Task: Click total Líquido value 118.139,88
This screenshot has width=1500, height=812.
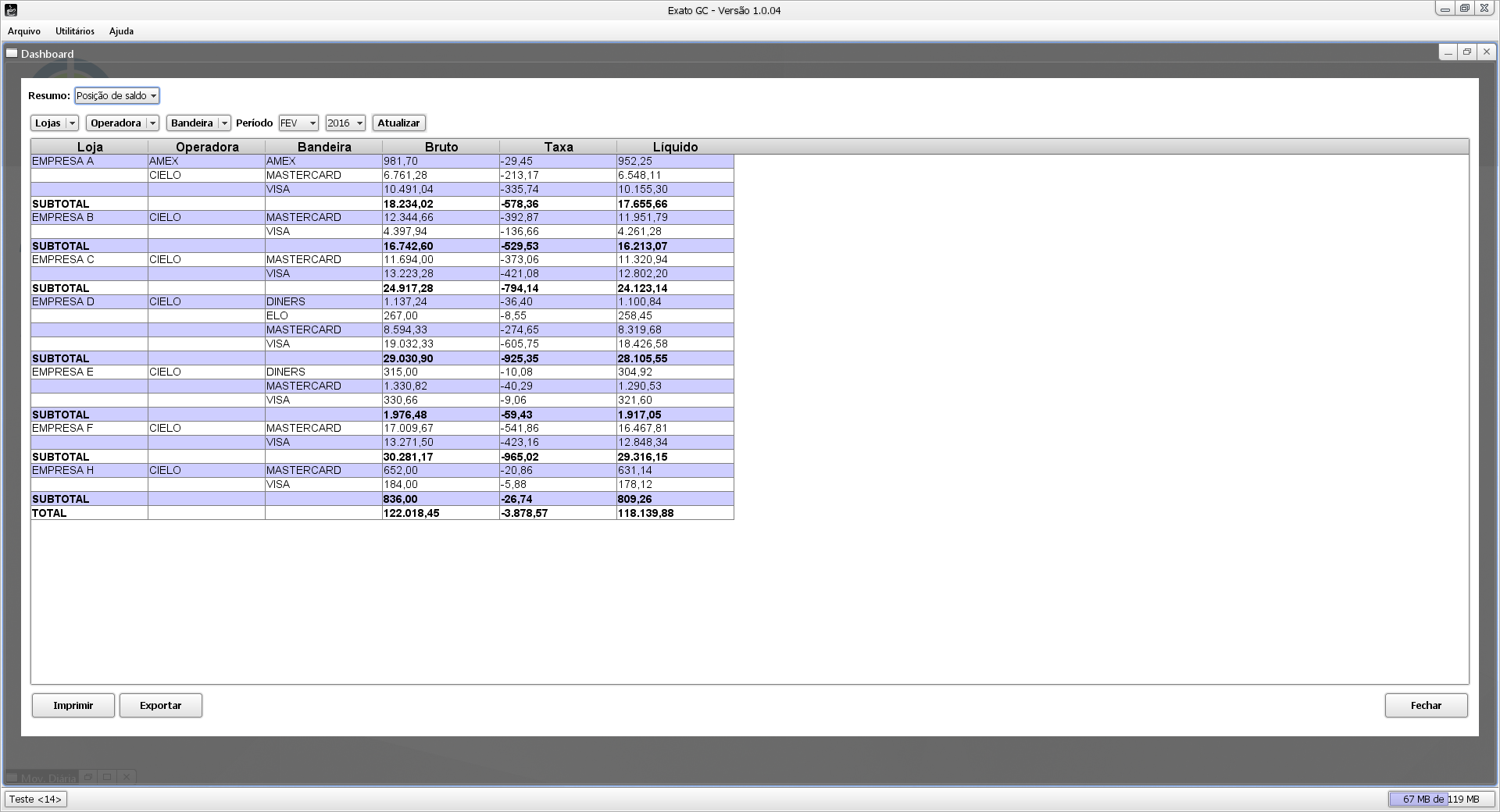Action: coord(675,513)
